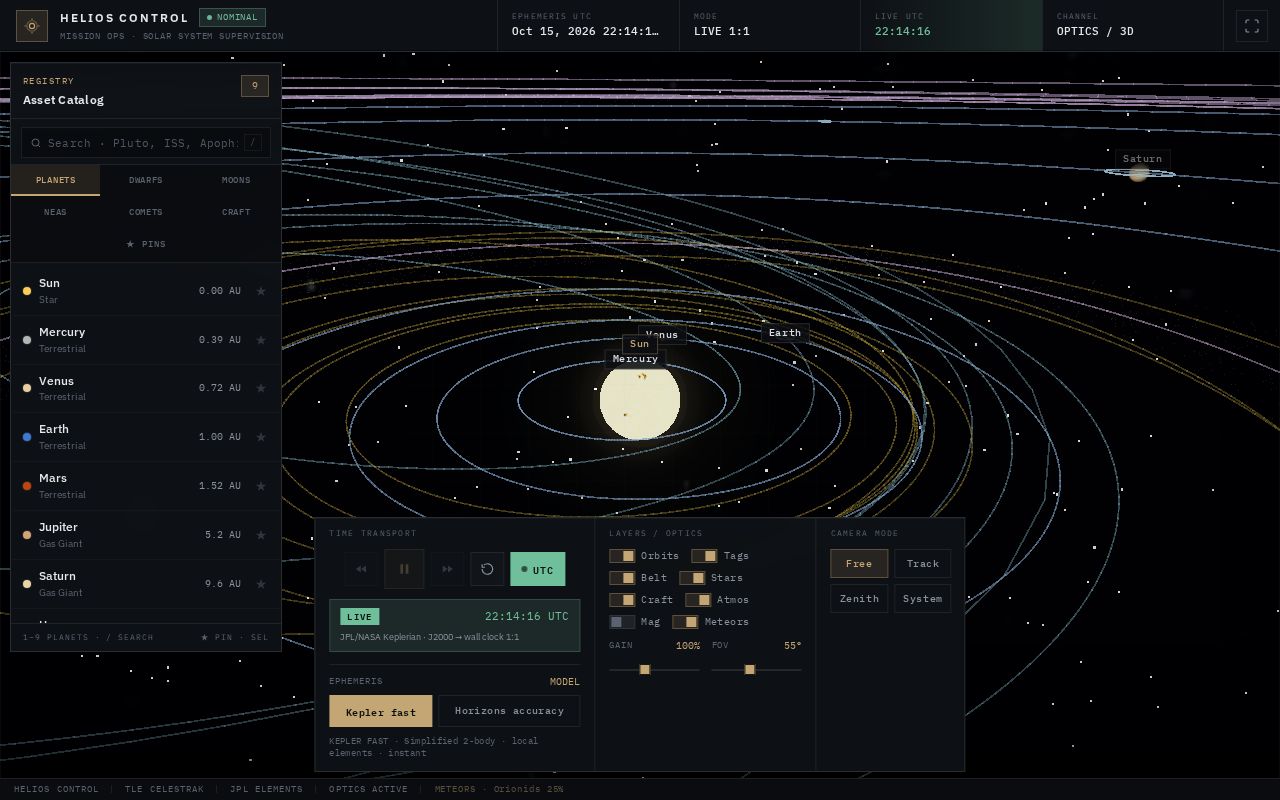Toggle the Orbits layer switch
The image size is (1280, 800).
(622, 556)
